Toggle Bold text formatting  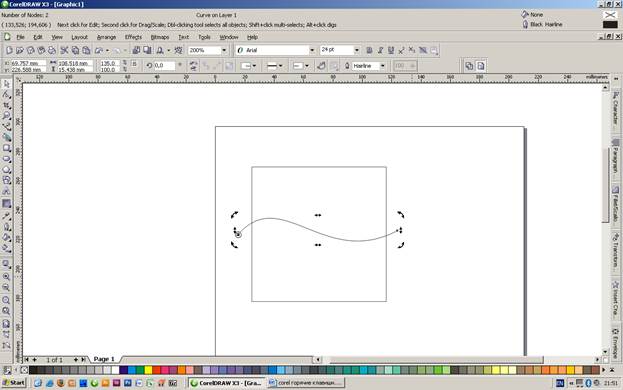point(369,50)
